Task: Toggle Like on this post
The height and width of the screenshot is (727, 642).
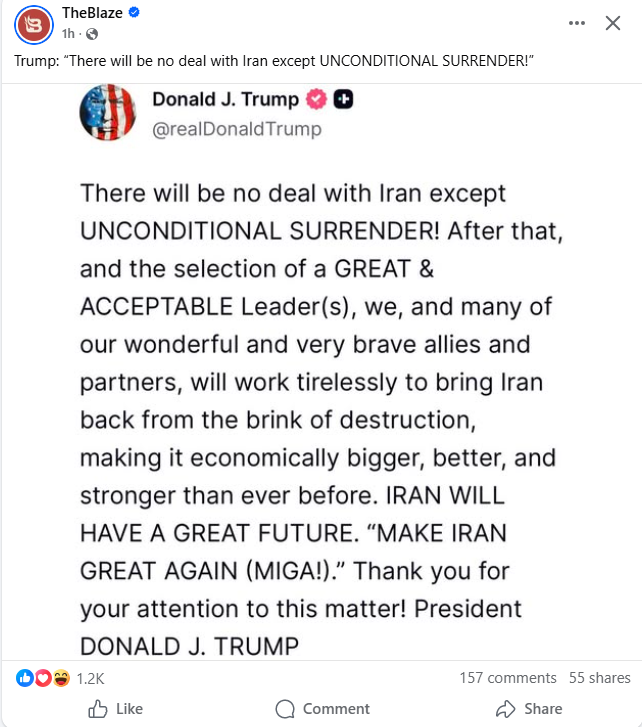Action: [x=116, y=709]
